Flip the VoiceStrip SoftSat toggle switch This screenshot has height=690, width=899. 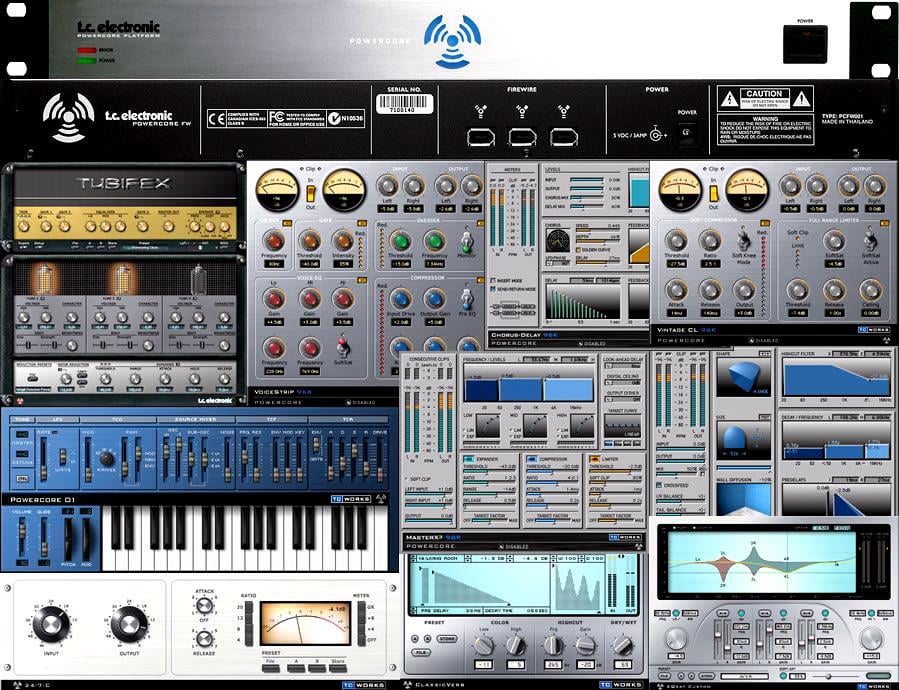click(x=342, y=346)
